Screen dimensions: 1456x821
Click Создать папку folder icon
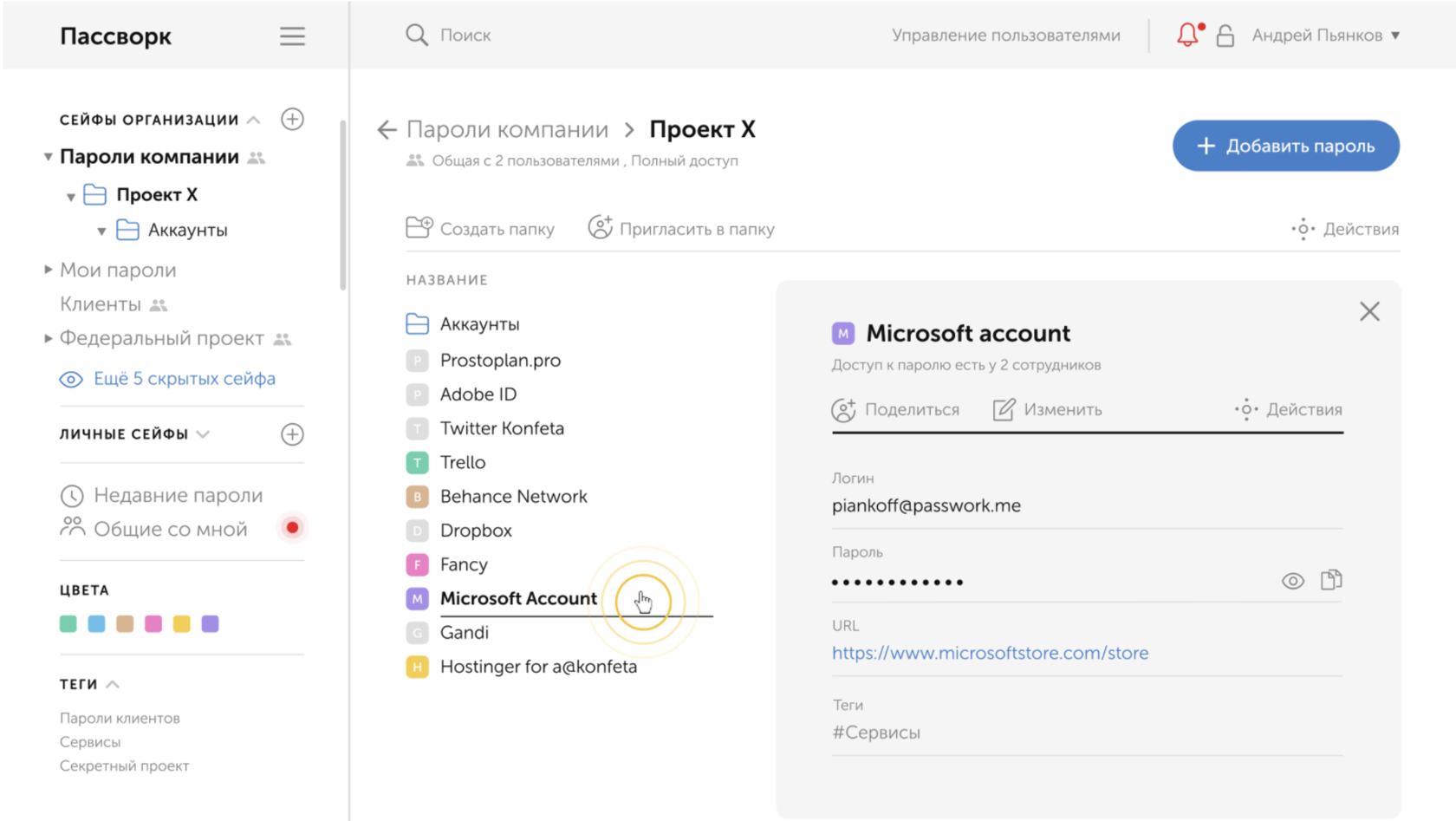pyautogui.click(x=419, y=228)
